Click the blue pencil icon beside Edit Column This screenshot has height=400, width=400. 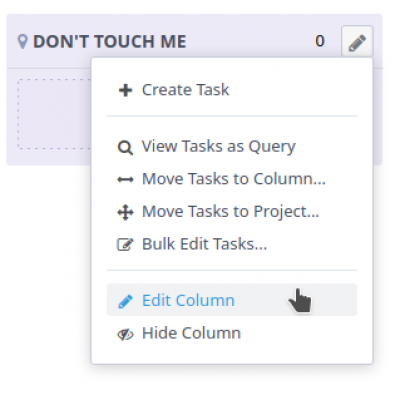click(x=125, y=301)
